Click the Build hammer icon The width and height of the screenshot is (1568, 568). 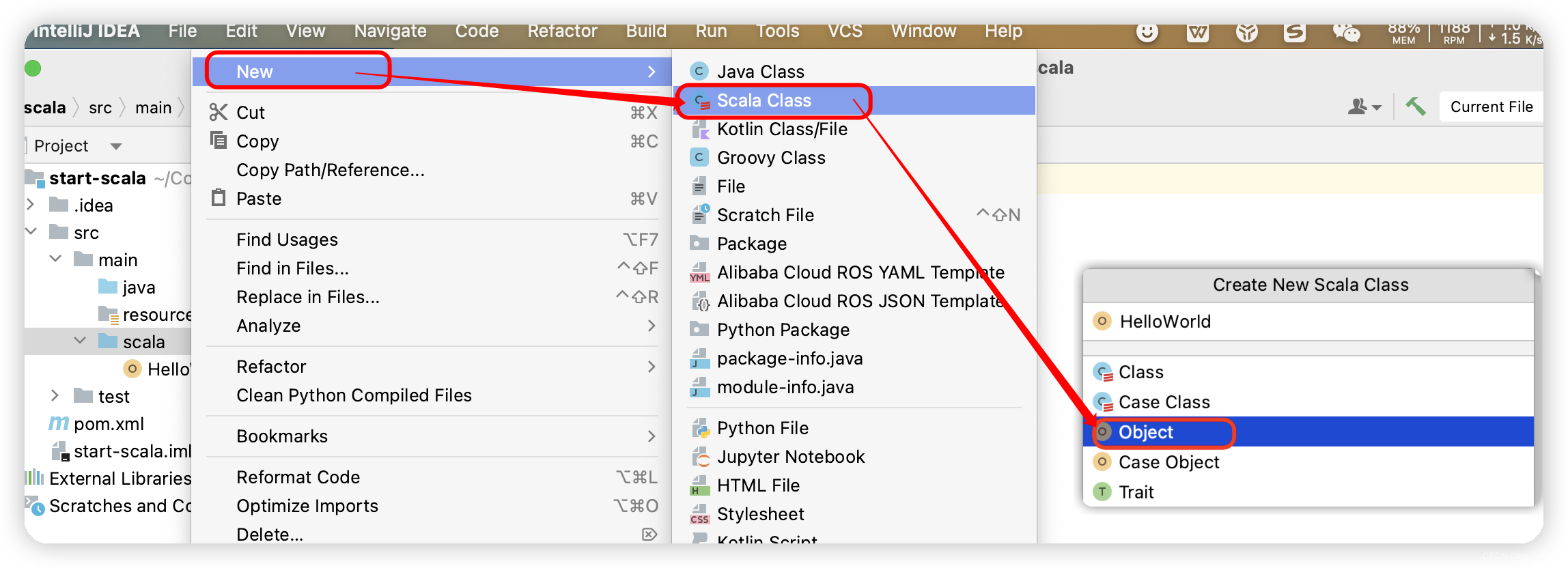click(x=1415, y=106)
